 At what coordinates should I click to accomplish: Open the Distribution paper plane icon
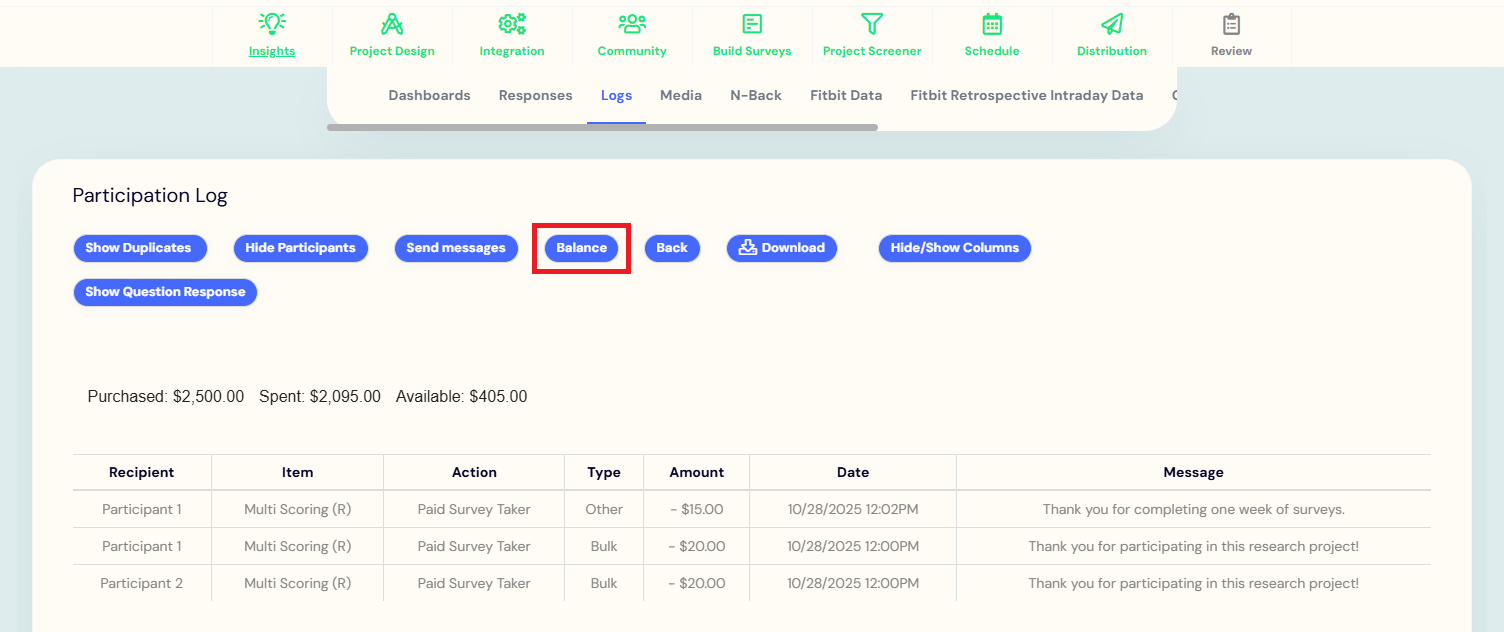(1112, 24)
